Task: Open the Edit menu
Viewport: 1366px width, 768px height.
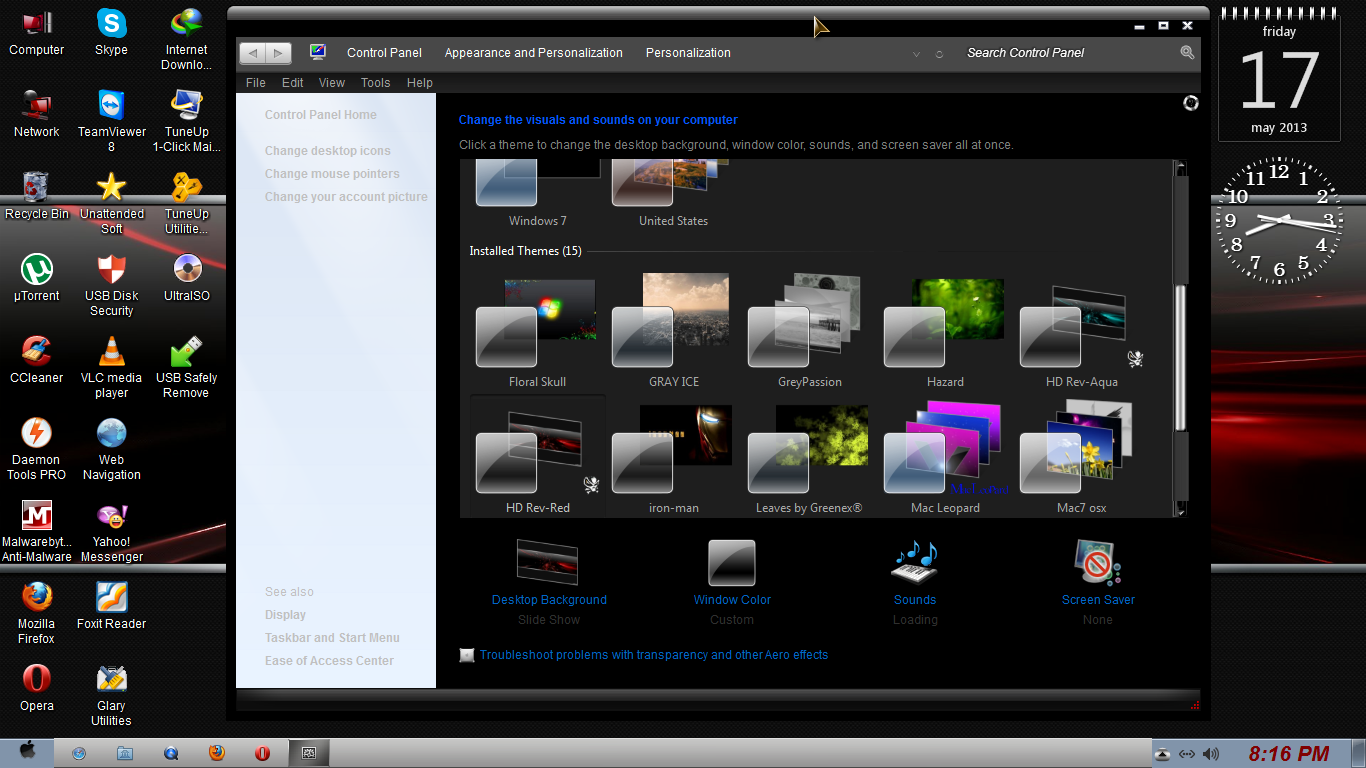Action: click(x=292, y=83)
